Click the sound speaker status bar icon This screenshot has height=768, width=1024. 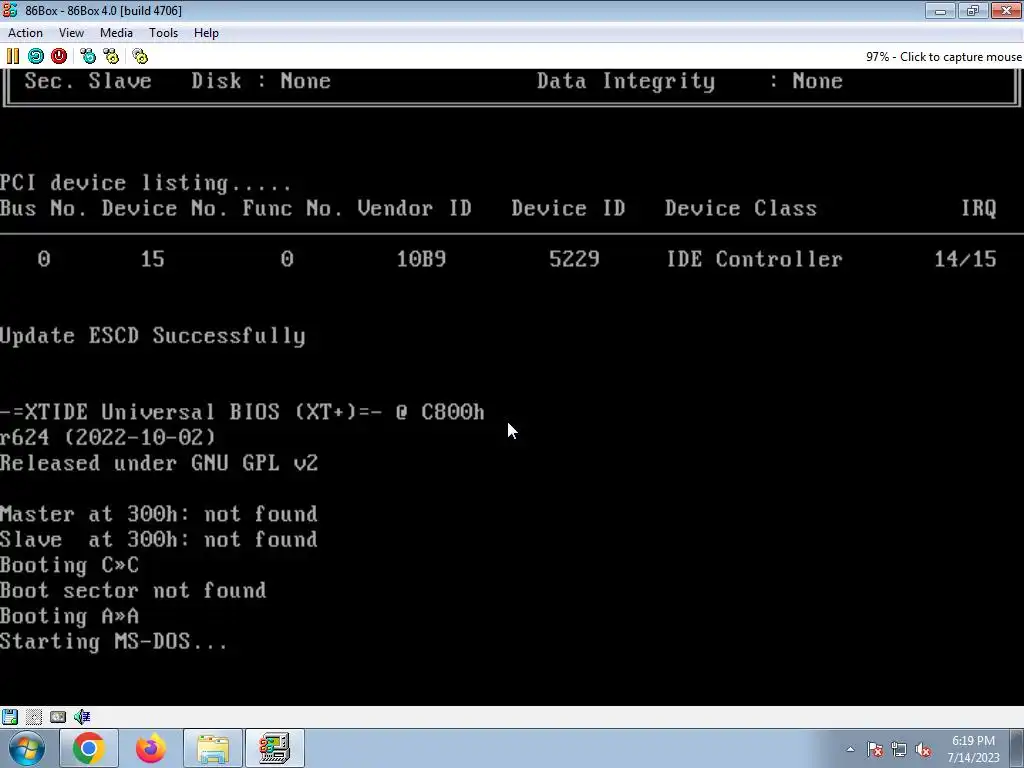tap(82, 716)
